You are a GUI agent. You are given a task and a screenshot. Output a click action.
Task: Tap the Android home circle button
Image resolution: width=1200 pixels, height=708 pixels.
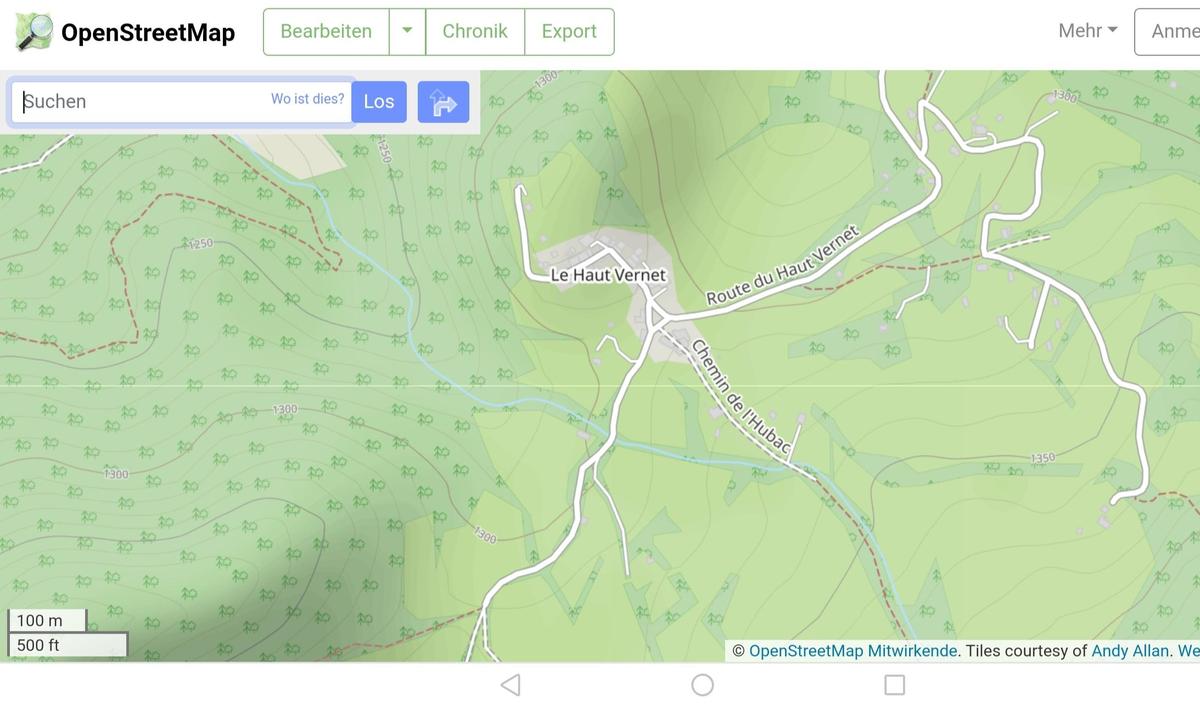(x=703, y=685)
